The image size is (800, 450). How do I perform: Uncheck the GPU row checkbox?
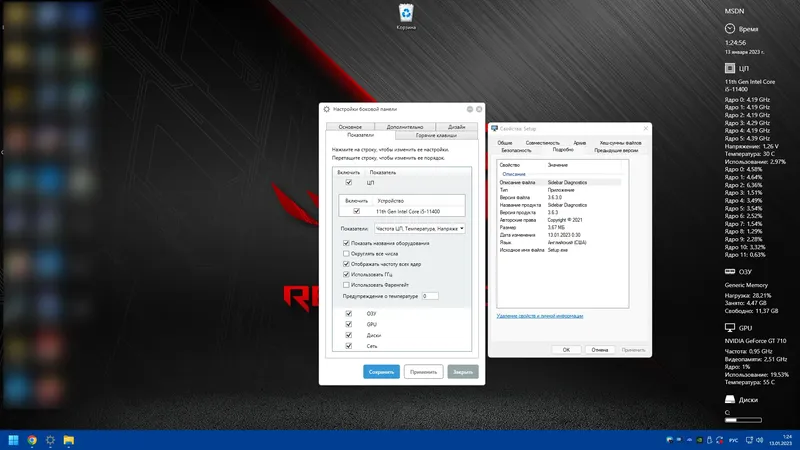349,324
